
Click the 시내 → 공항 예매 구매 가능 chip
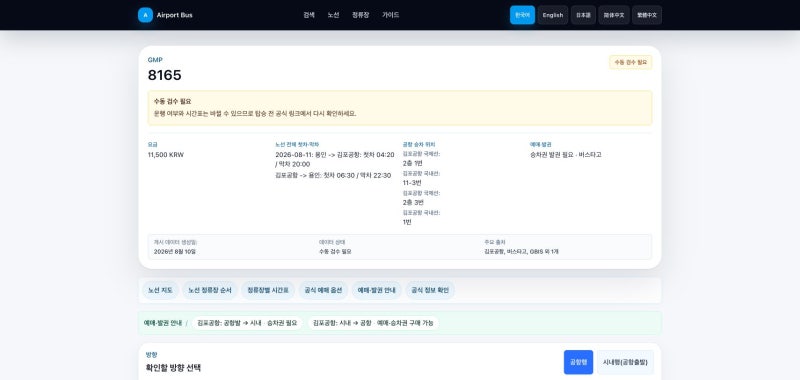[373, 323]
